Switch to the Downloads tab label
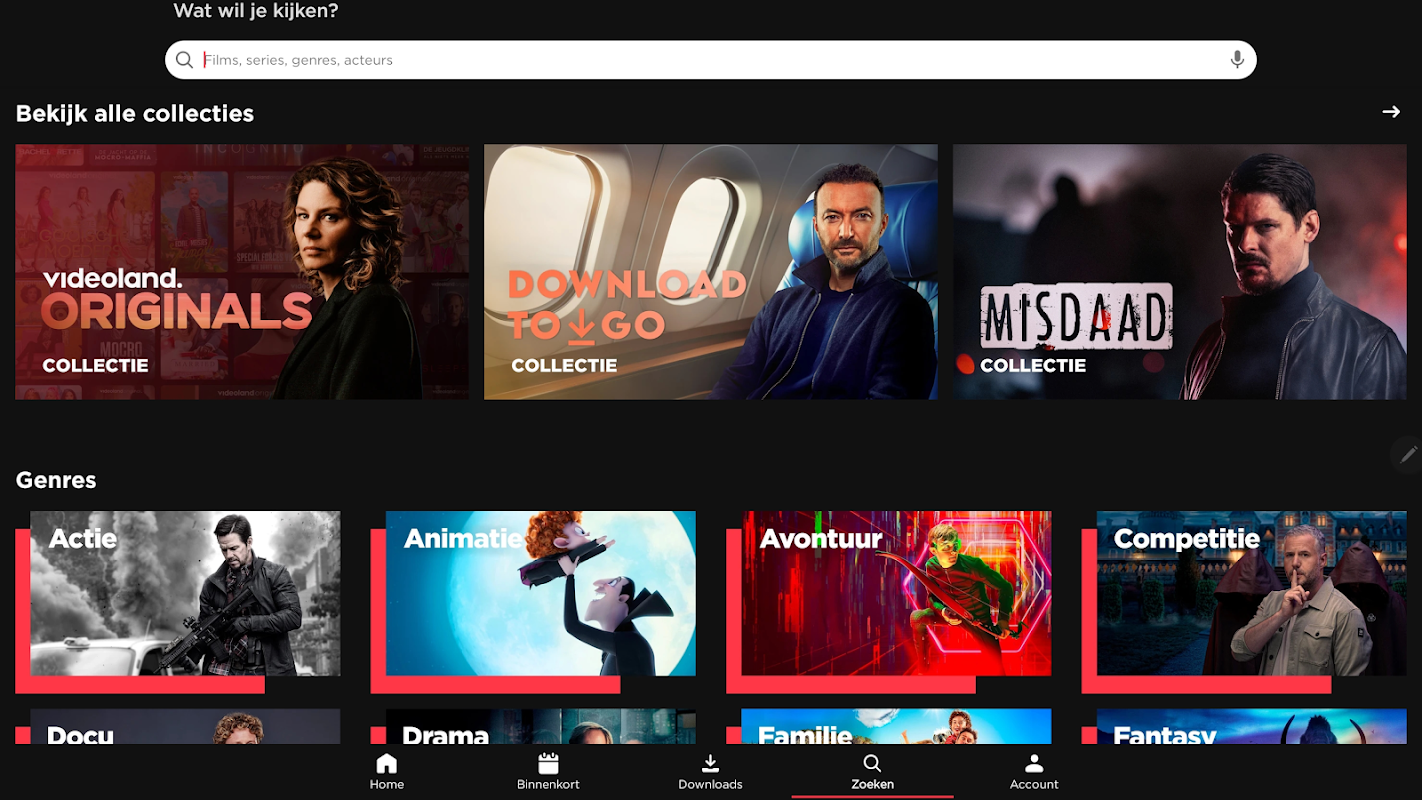Screen dimensions: 1422x800 (710, 785)
